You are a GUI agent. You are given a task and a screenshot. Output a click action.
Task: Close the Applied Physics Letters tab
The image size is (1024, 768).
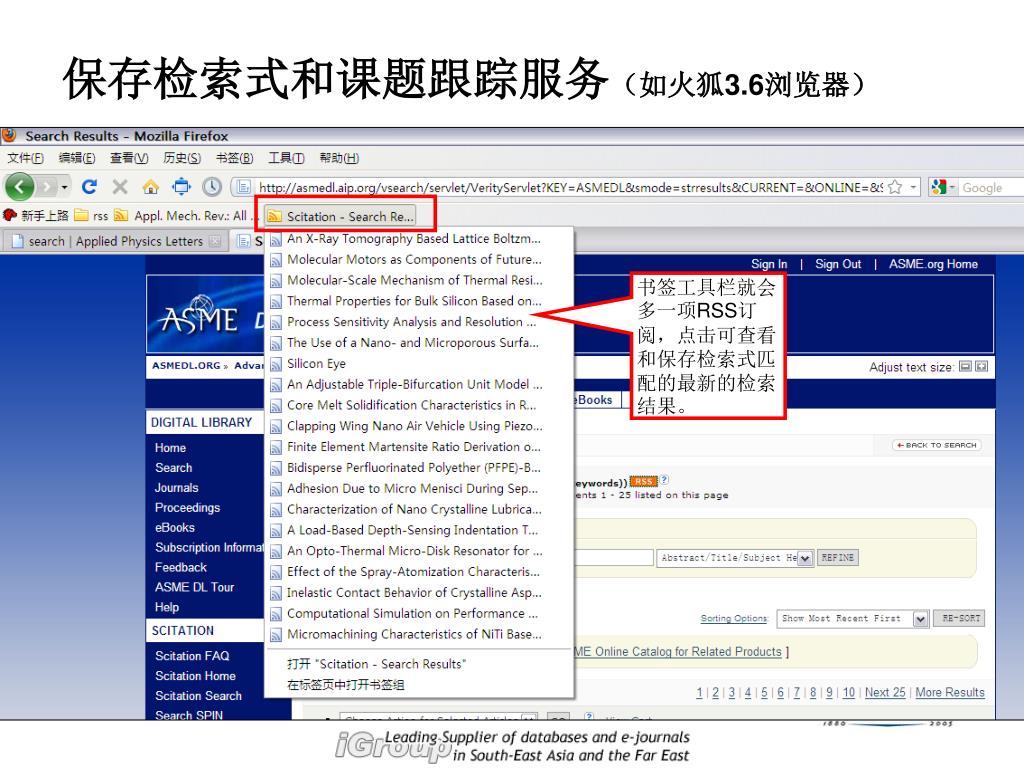tap(215, 241)
